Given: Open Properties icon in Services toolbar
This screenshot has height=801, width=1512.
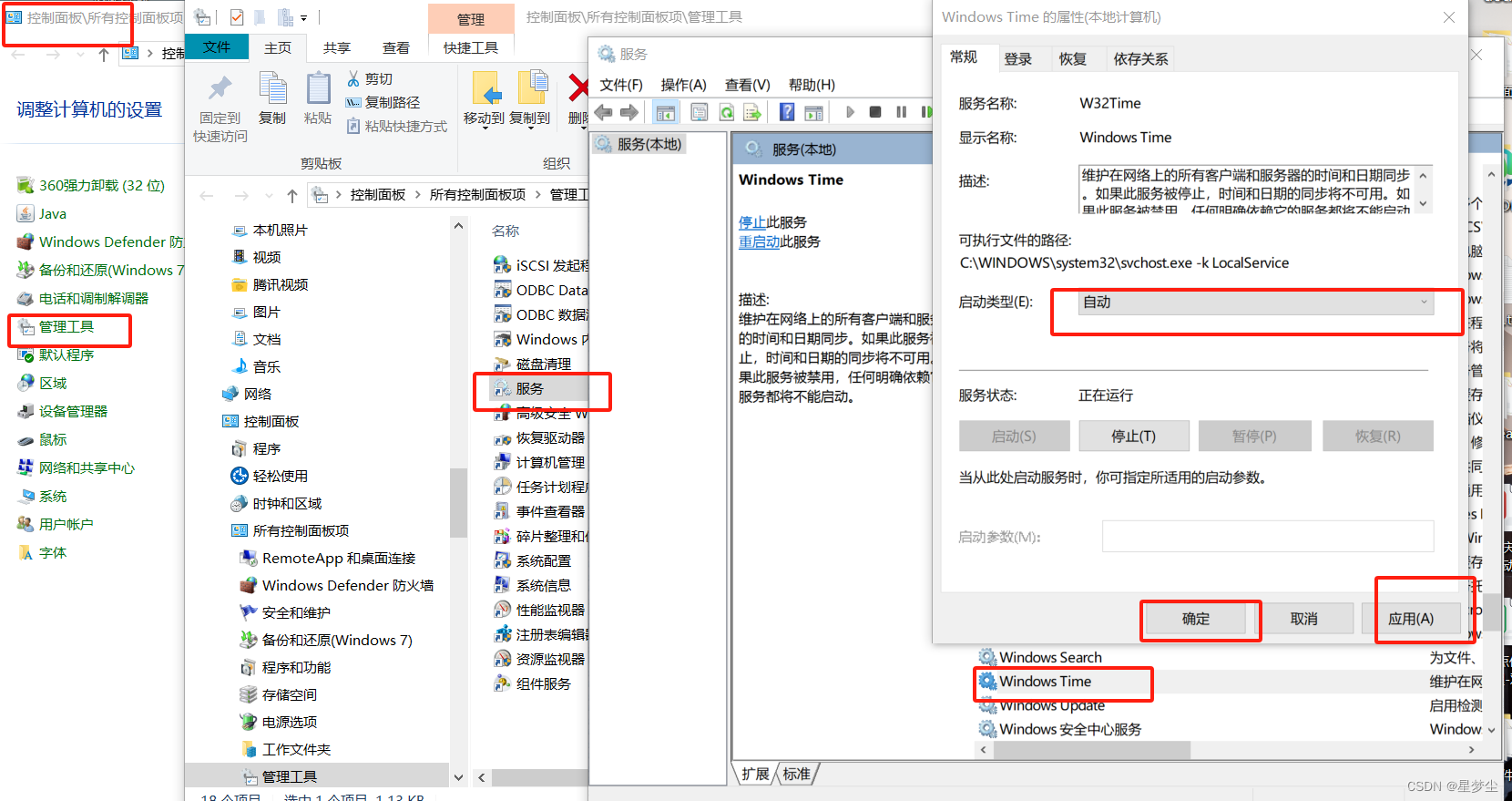Looking at the screenshot, I should point(699,112).
